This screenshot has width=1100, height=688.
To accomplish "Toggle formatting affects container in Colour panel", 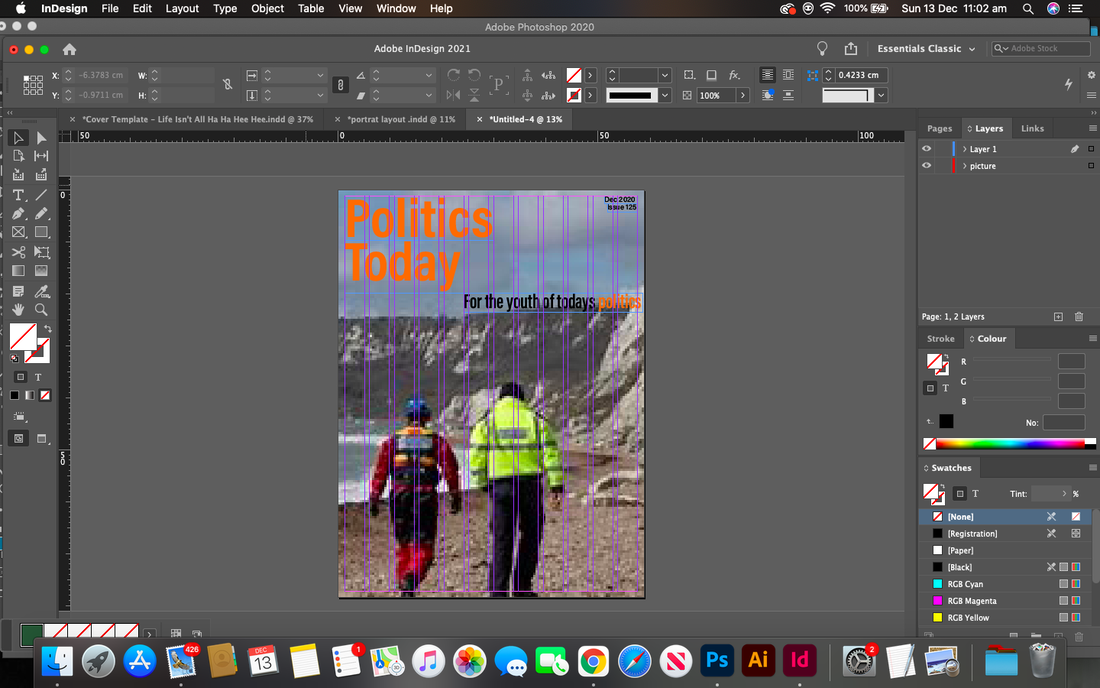I will click(x=930, y=388).
